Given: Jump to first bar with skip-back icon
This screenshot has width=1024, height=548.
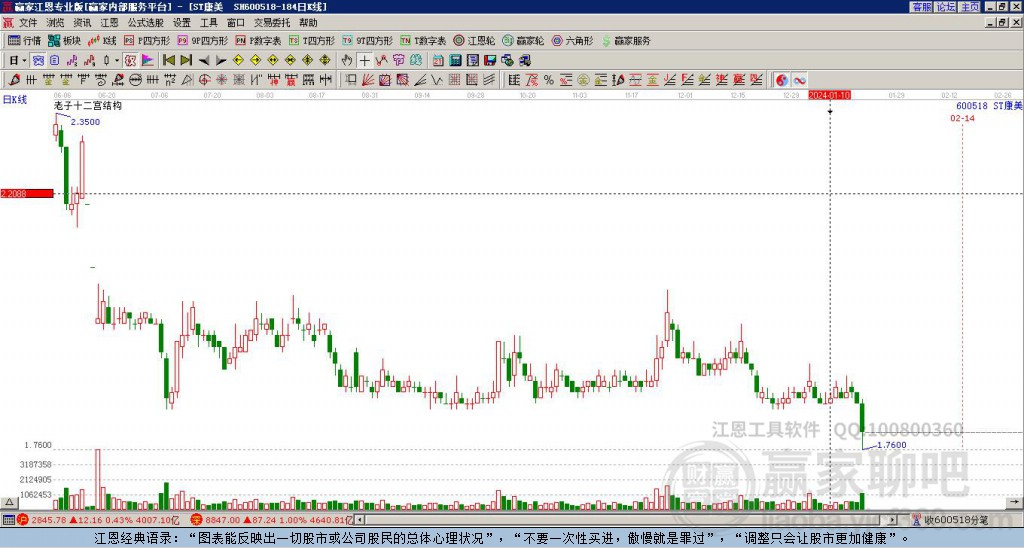Looking at the screenshot, I should point(168,60).
